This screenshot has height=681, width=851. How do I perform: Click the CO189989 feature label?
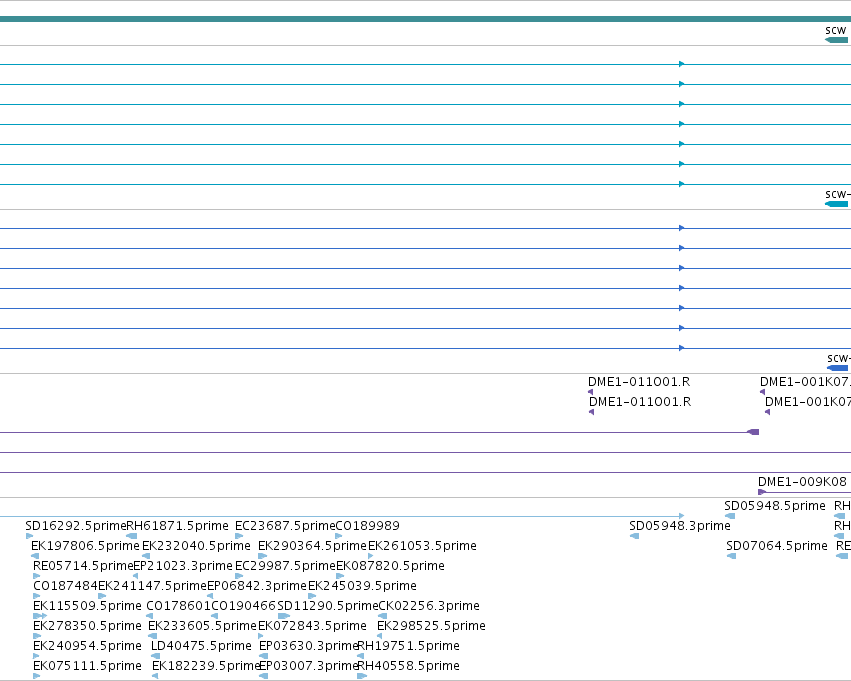(367, 526)
